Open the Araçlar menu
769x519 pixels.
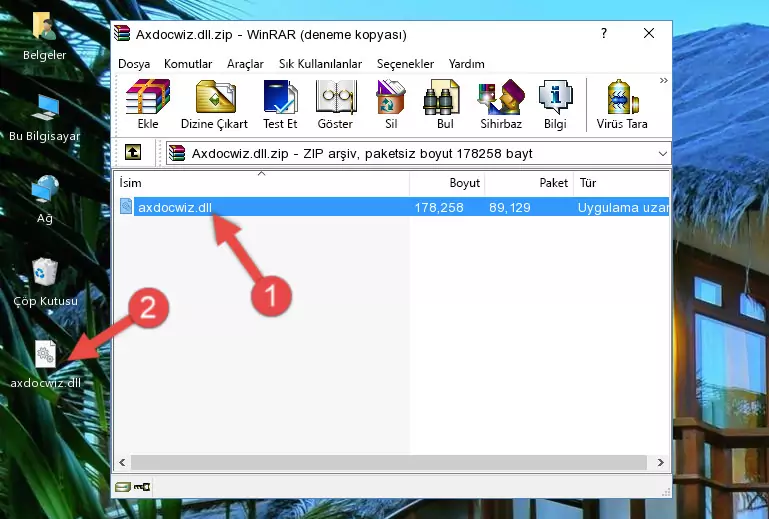point(245,64)
